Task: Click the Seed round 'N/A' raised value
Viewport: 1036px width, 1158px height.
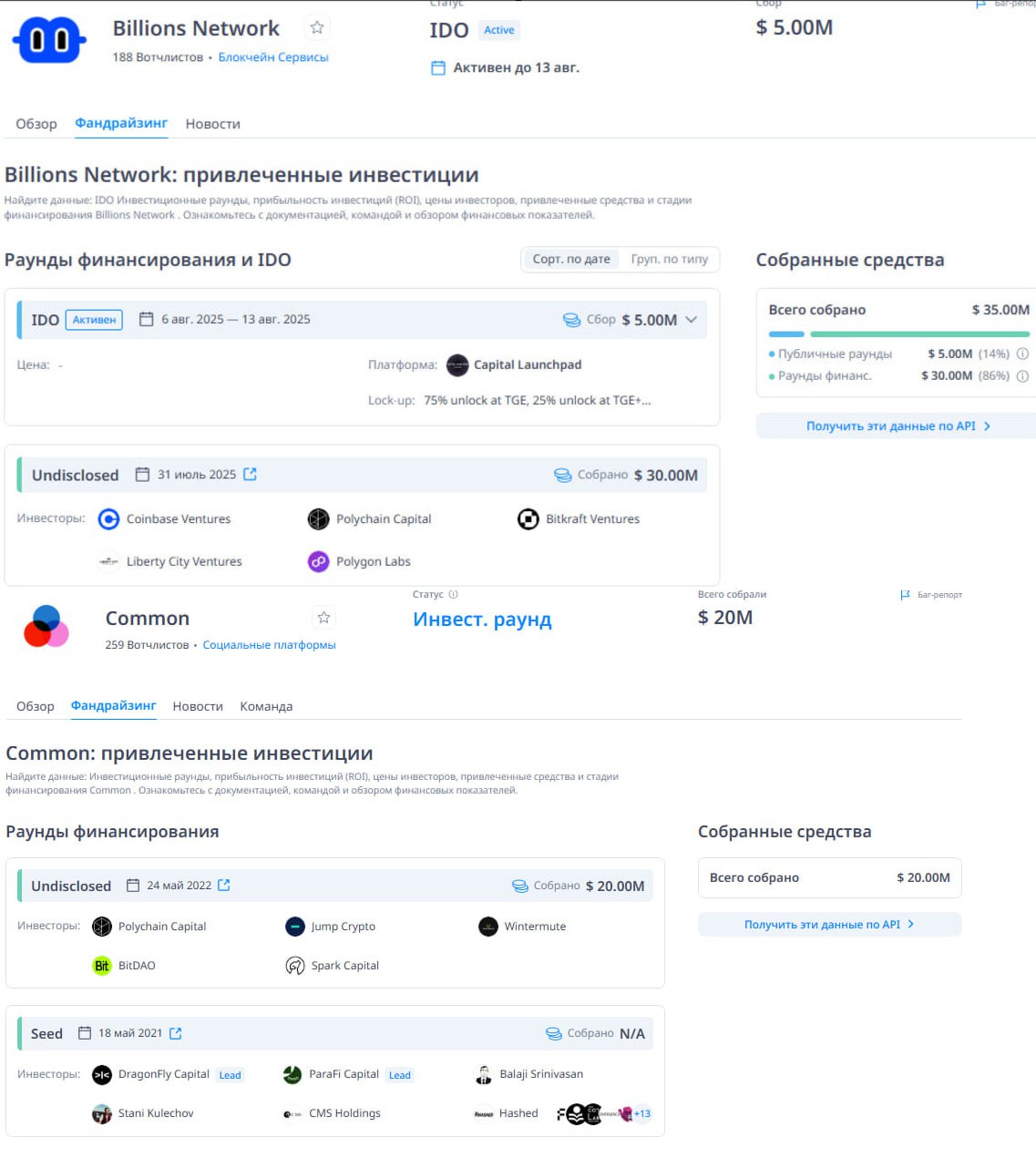Action: [x=632, y=1033]
